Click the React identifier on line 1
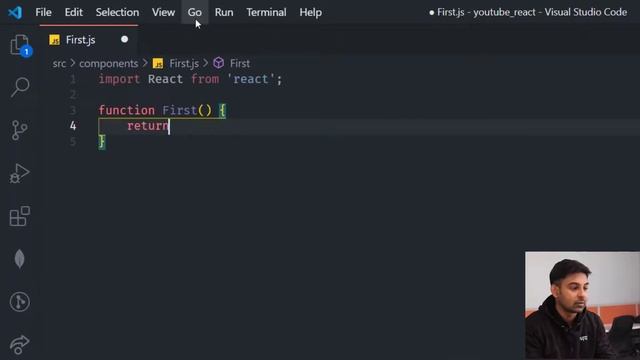Viewport: 640px width, 360px height. [x=165, y=79]
